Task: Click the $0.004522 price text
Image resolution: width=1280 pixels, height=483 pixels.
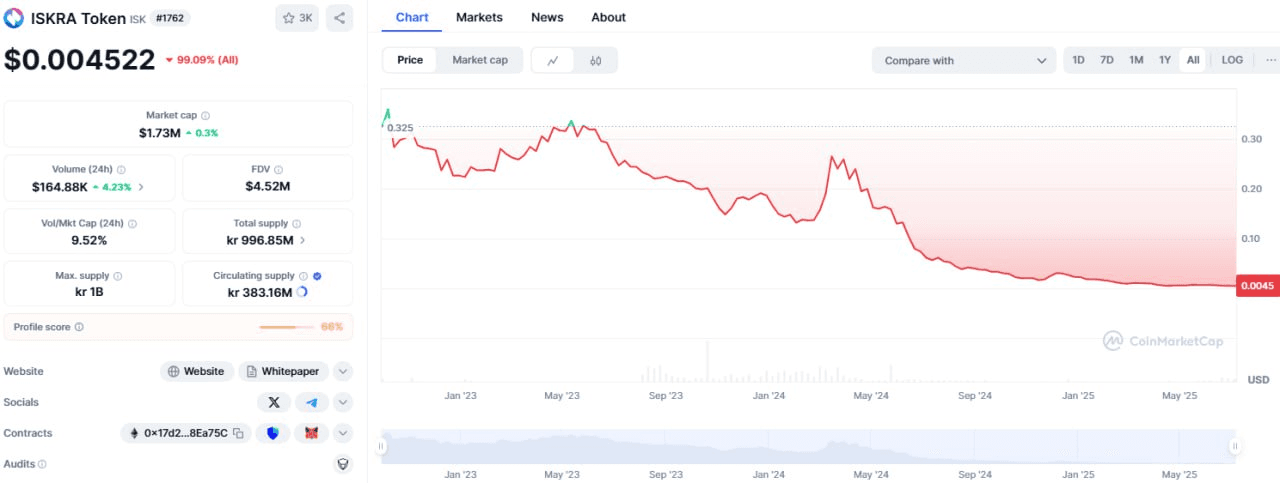Action: (x=80, y=59)
